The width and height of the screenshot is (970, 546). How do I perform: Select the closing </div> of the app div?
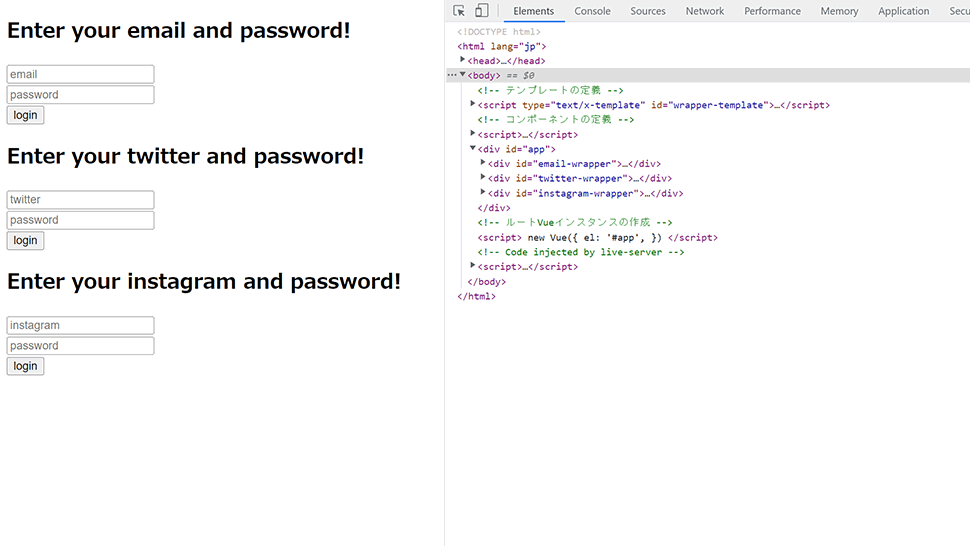pyautogui.click(x=494, y=208)
